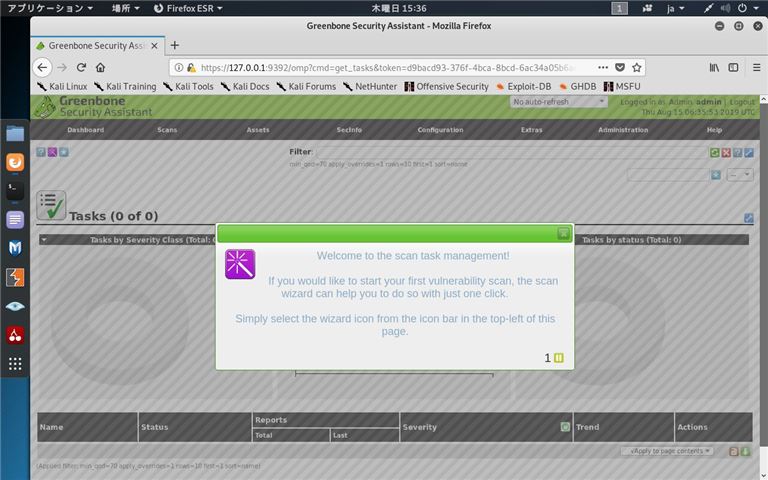Open the Scans menu
This screenshot has width=768, height=480.
(167, 130)
